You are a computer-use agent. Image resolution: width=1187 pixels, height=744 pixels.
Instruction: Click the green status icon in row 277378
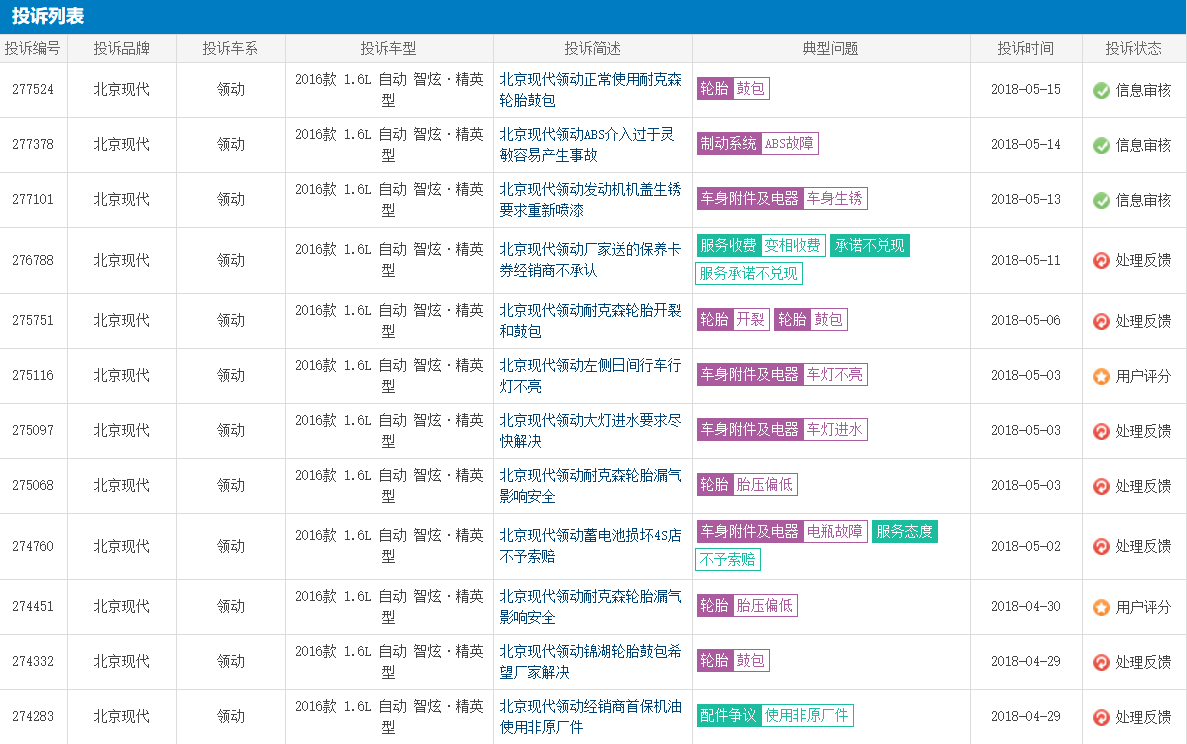(x=1101, y=145)
